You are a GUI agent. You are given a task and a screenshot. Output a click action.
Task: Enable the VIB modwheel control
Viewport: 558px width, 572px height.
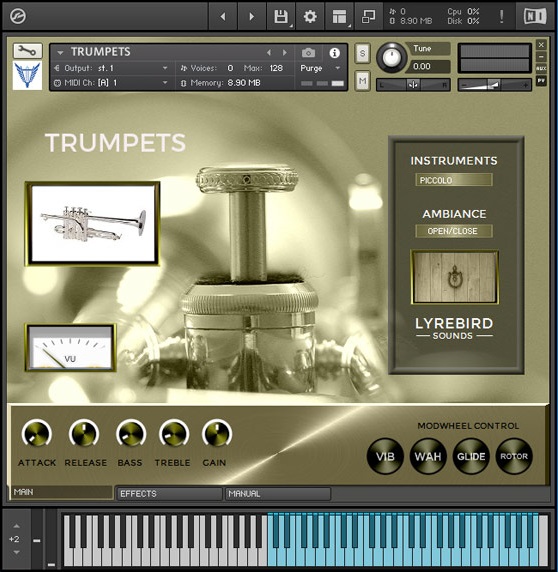(385, 456)
